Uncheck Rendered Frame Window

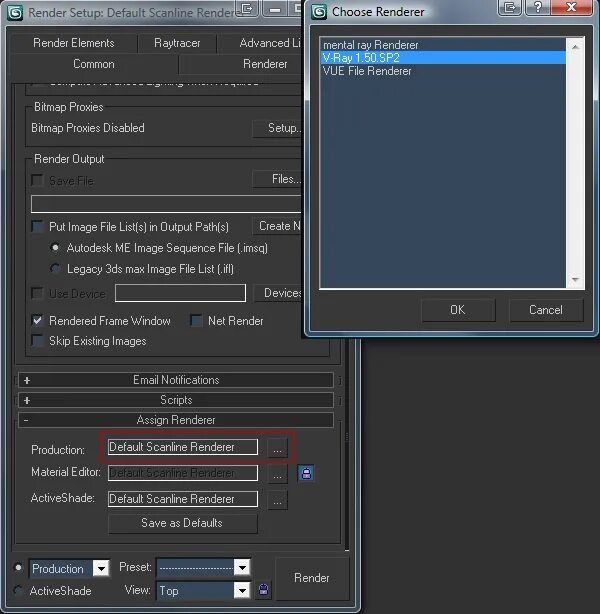click(38, 320)
